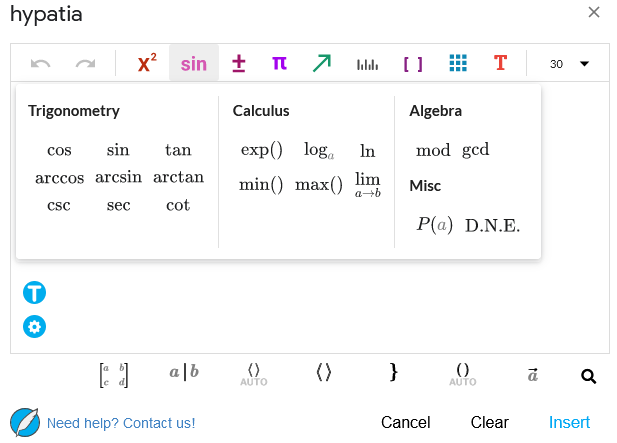Insert the lim a→b limit template

368,184
